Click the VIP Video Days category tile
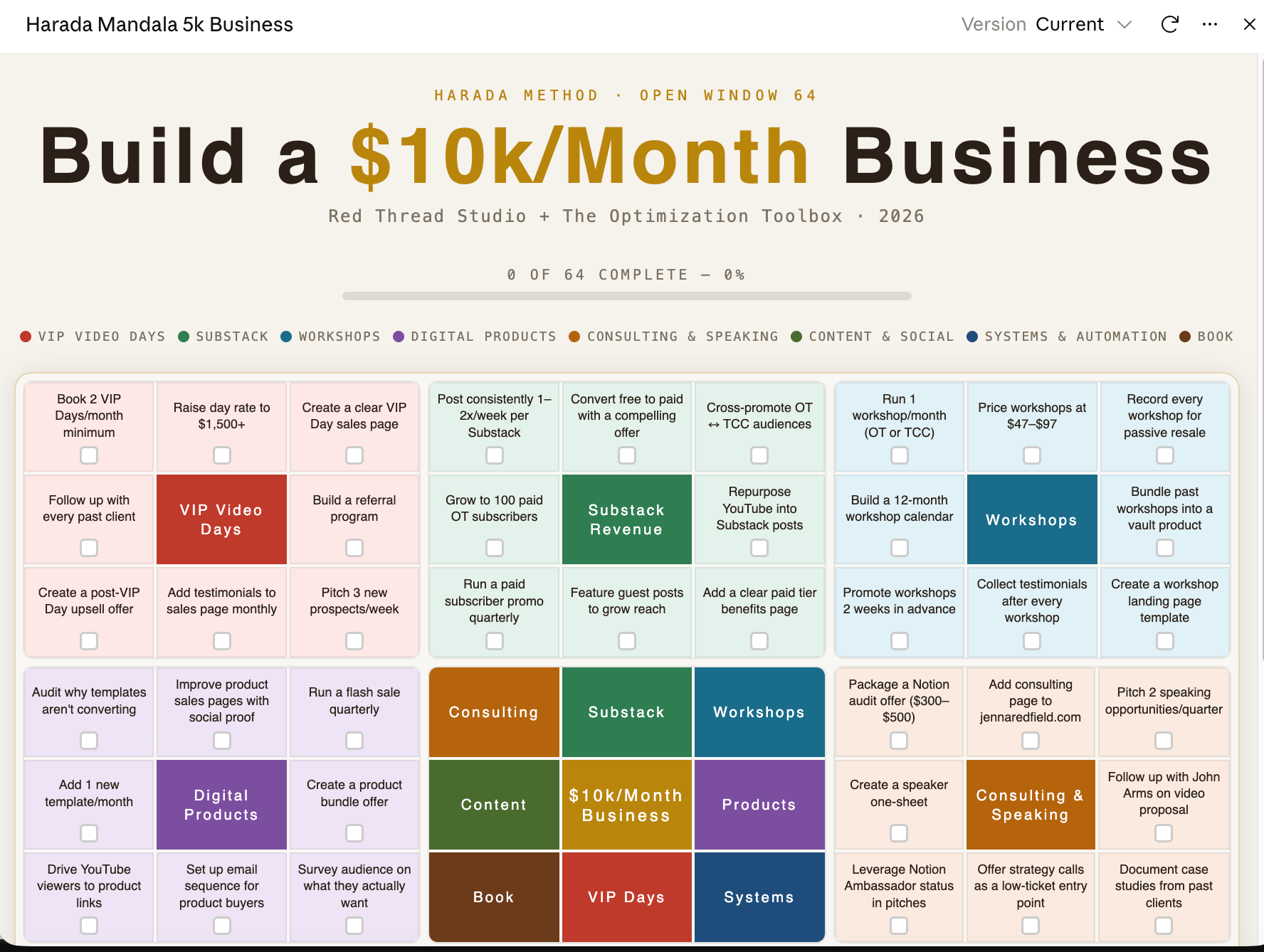 [221, 519]
